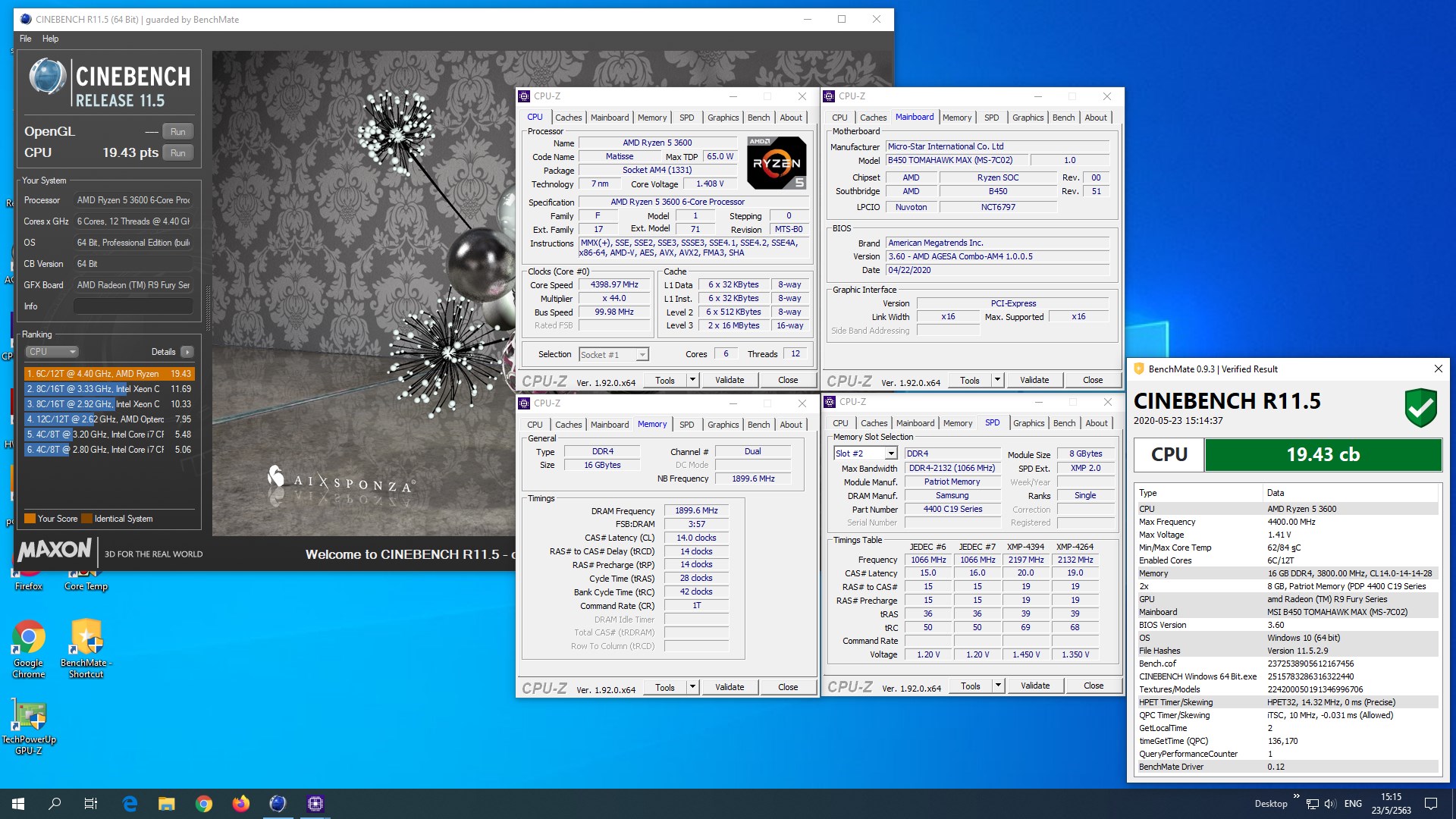Click the Info input field in Cinebench
The image size is (1456, 819).
pos(133,306)
